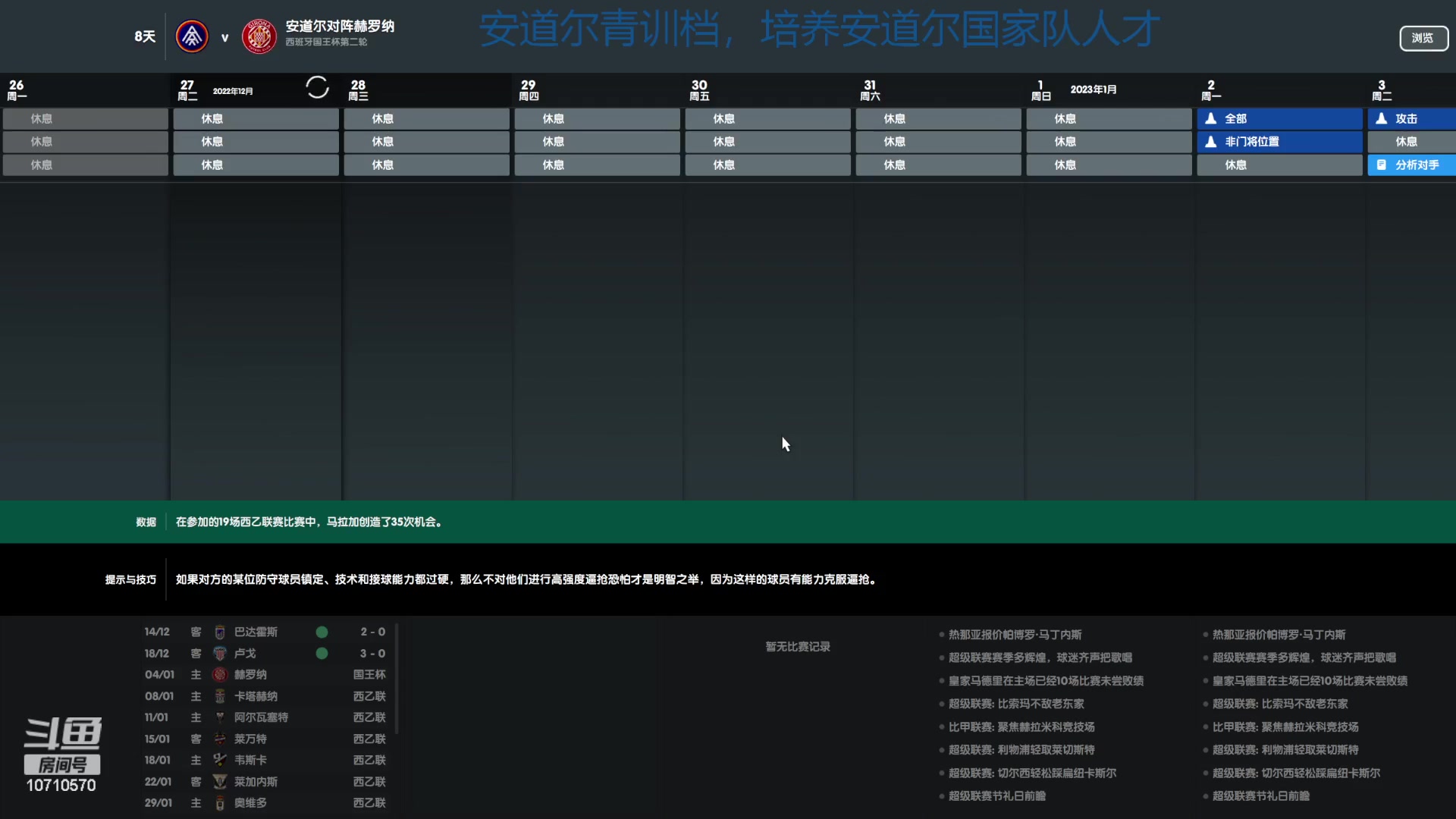The image size is (1456, 819).
Task: Open left-column news 超级联赛: 利物浦轻取莱切斯特
Action: [1021, 750]
